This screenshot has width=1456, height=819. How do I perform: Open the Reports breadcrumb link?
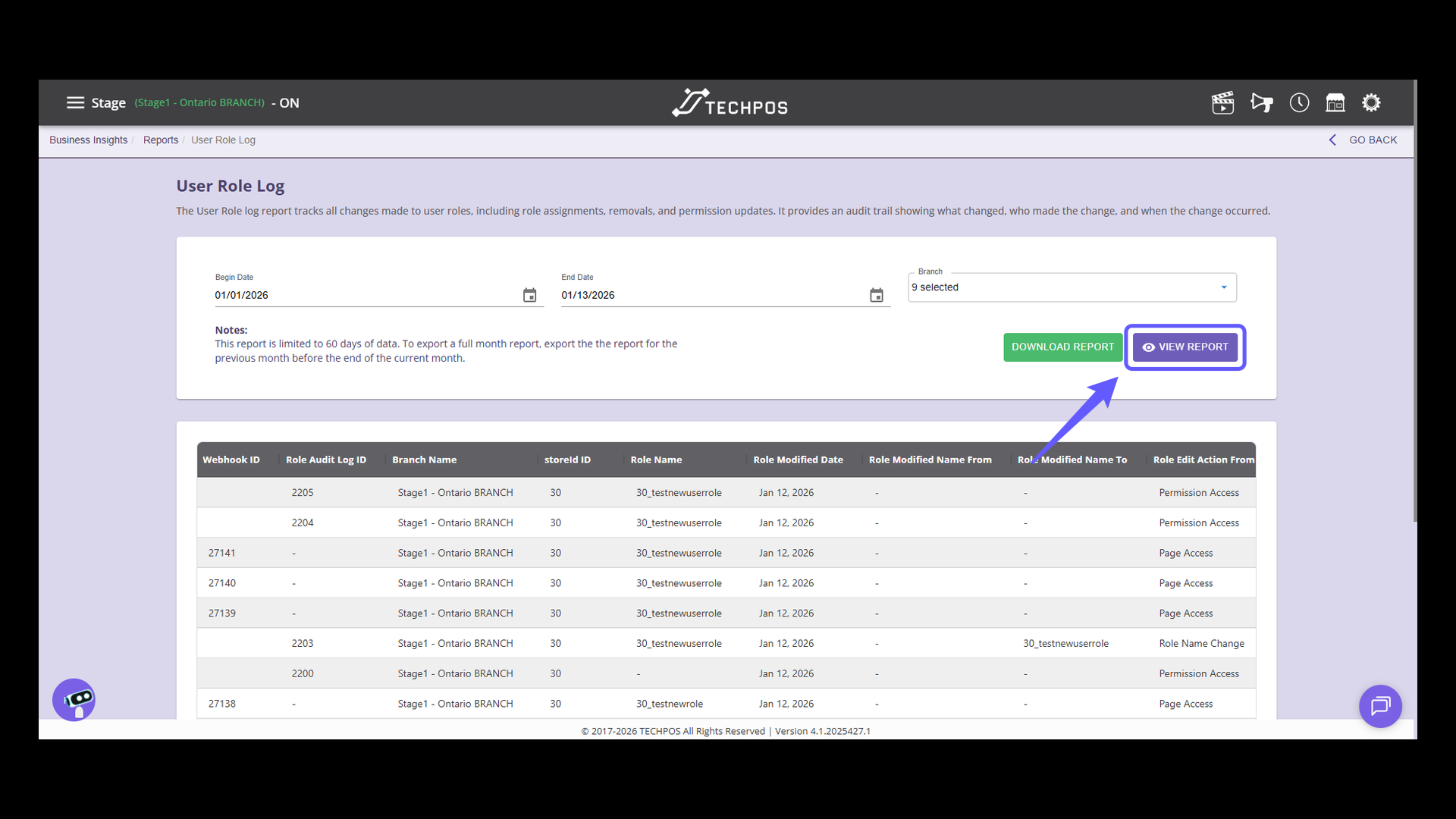point(160,140)
